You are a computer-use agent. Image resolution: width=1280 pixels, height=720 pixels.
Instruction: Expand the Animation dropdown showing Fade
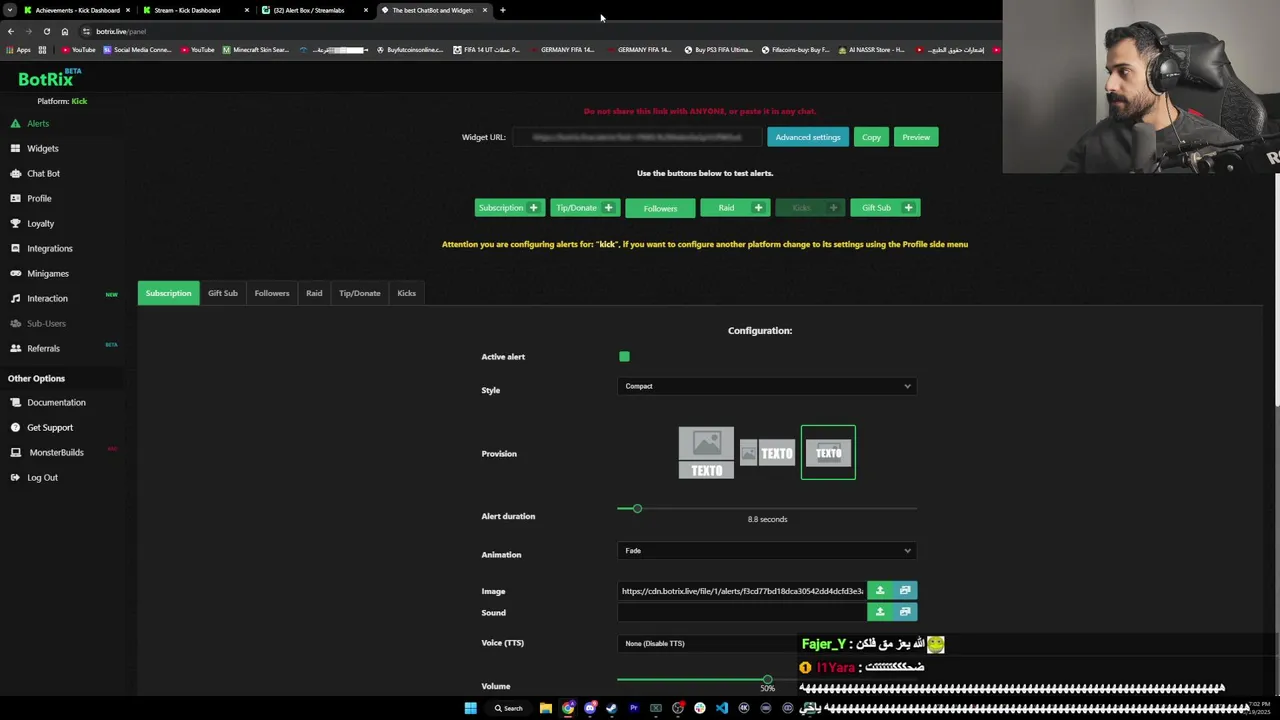click(x=767, y=550)
